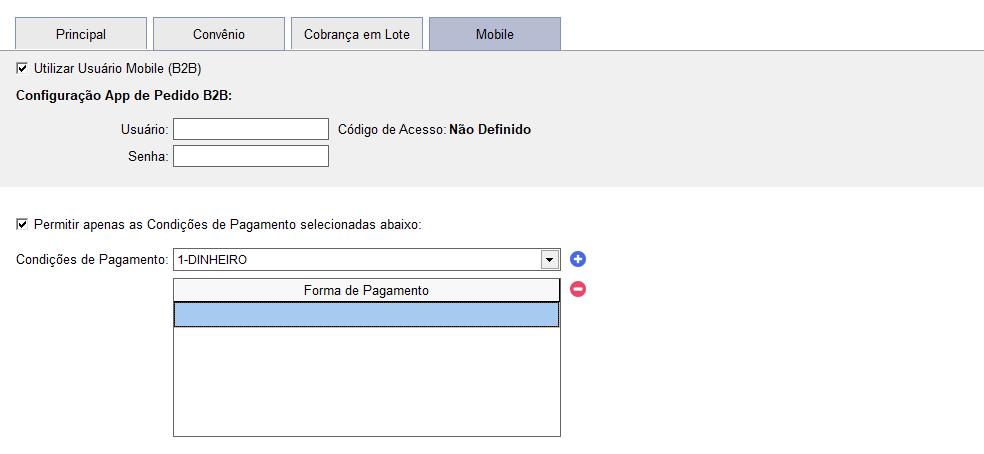Click the Configuração App de Pedido B2B heading
The width and height of the screenshot is (984, 454).
(x=124, y=96)
